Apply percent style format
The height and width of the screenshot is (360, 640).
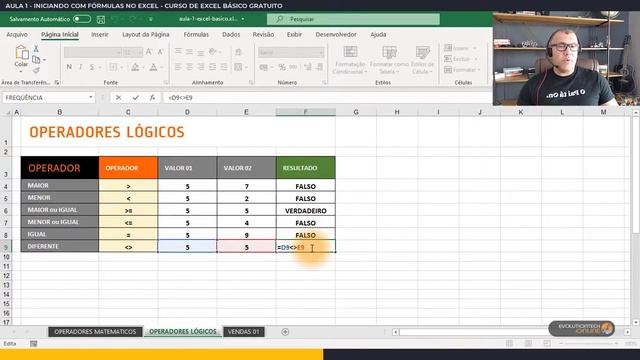(282, 67)
